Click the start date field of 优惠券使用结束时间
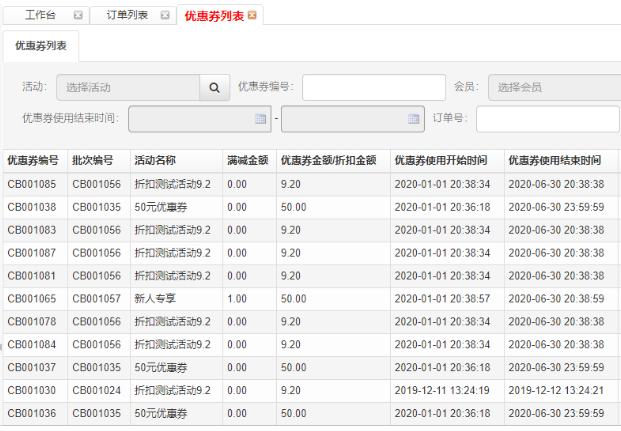 pyautogui.click(x=200, y=118)
